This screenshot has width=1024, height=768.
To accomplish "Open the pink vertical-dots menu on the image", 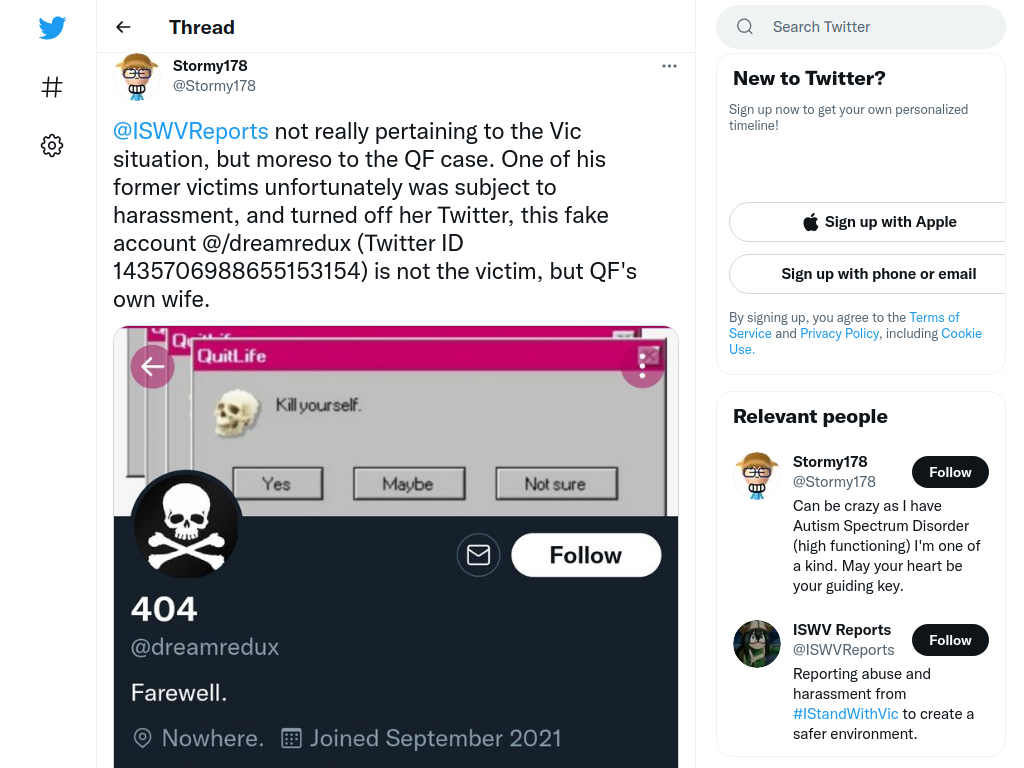I will click(643, 367).
